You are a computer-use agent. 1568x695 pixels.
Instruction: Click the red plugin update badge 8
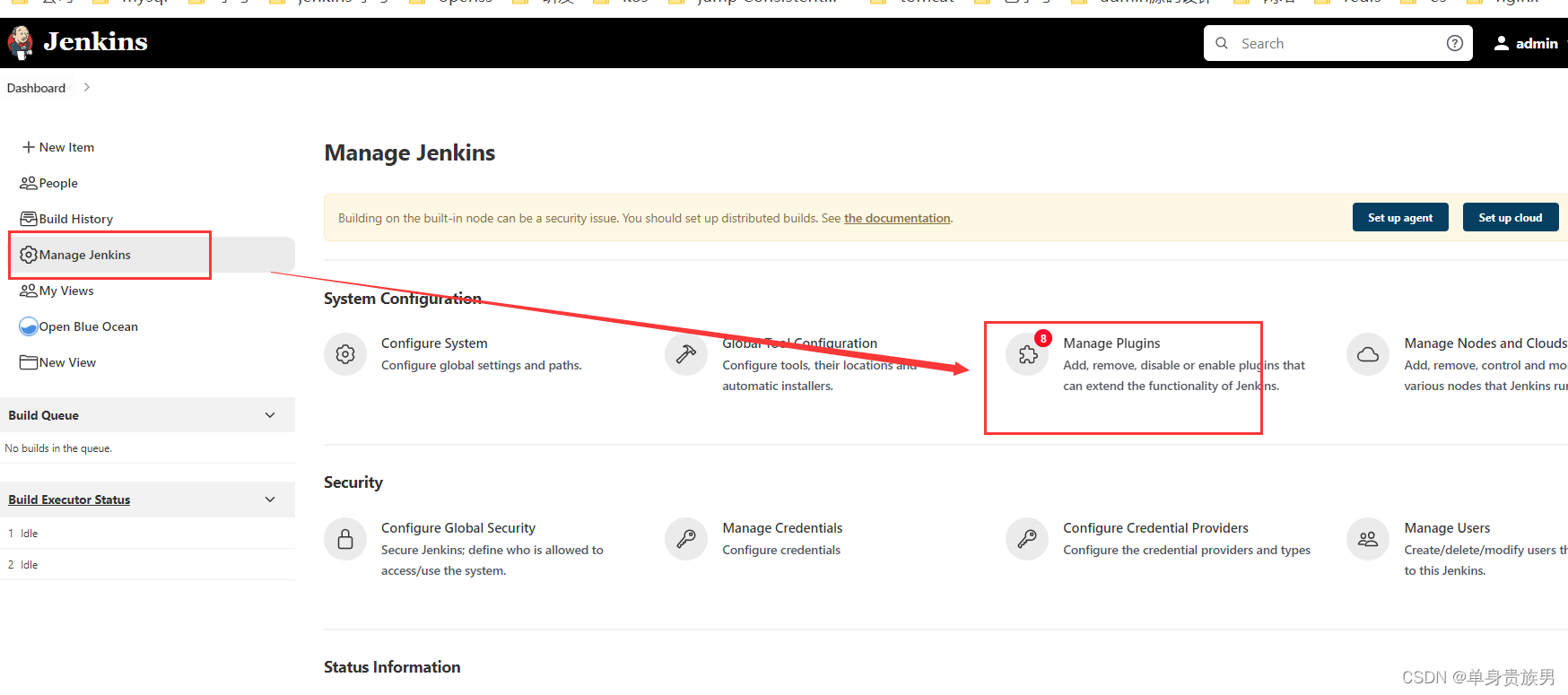point(1043,338)
